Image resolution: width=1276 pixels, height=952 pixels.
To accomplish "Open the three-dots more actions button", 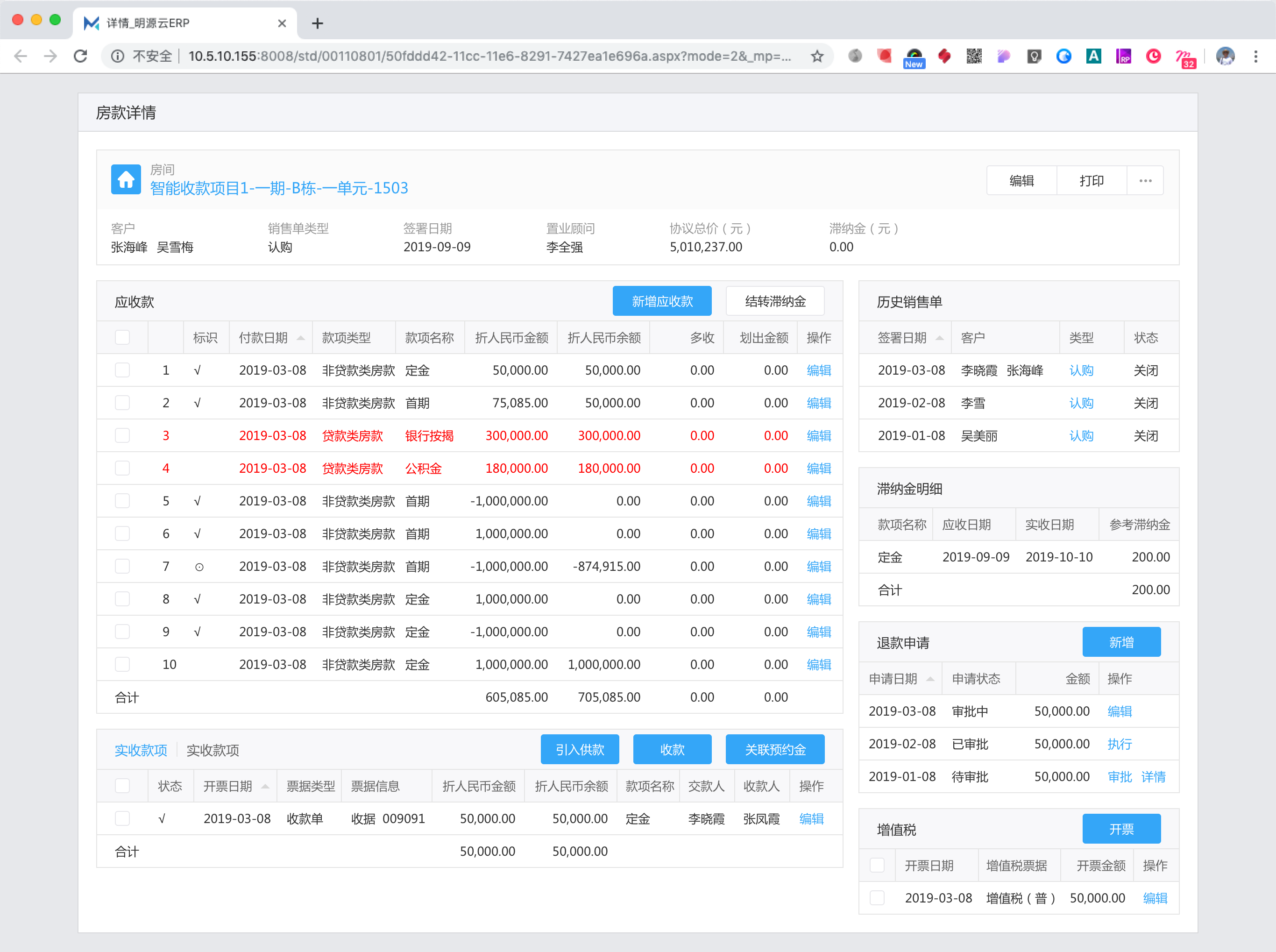I will [1145, 181].
